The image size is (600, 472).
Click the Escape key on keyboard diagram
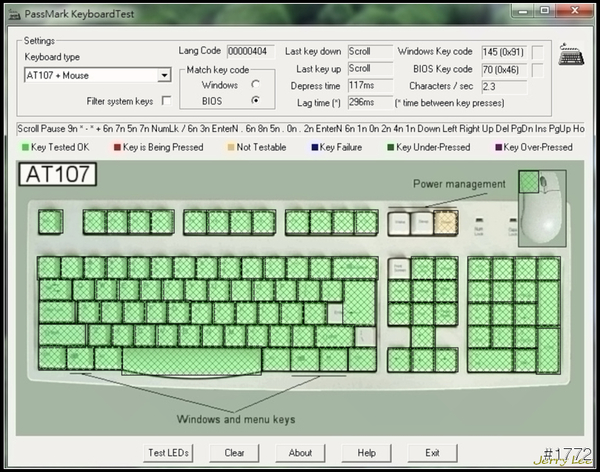48,219
